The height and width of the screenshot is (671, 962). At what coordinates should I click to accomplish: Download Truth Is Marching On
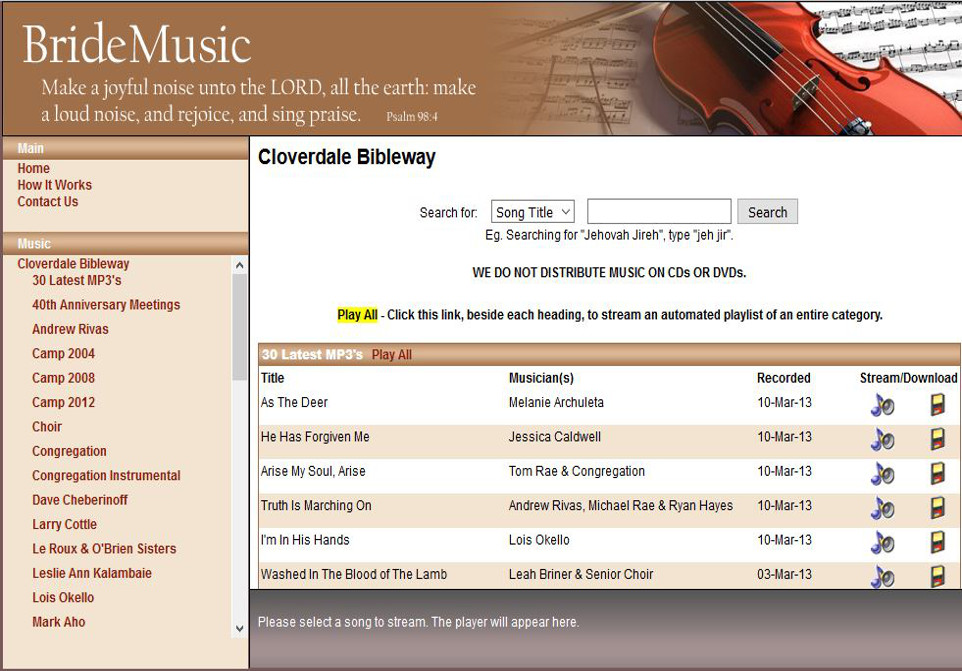(937, 507)
